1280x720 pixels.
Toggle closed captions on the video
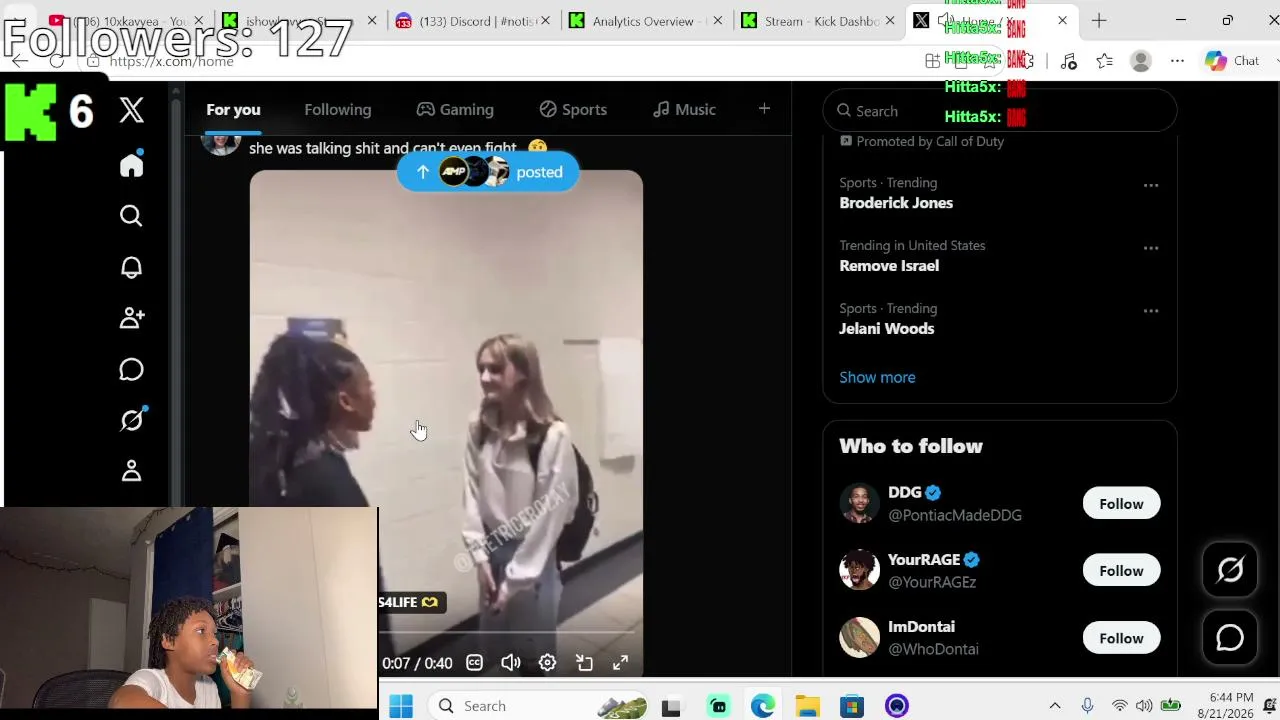pos(475,662)
